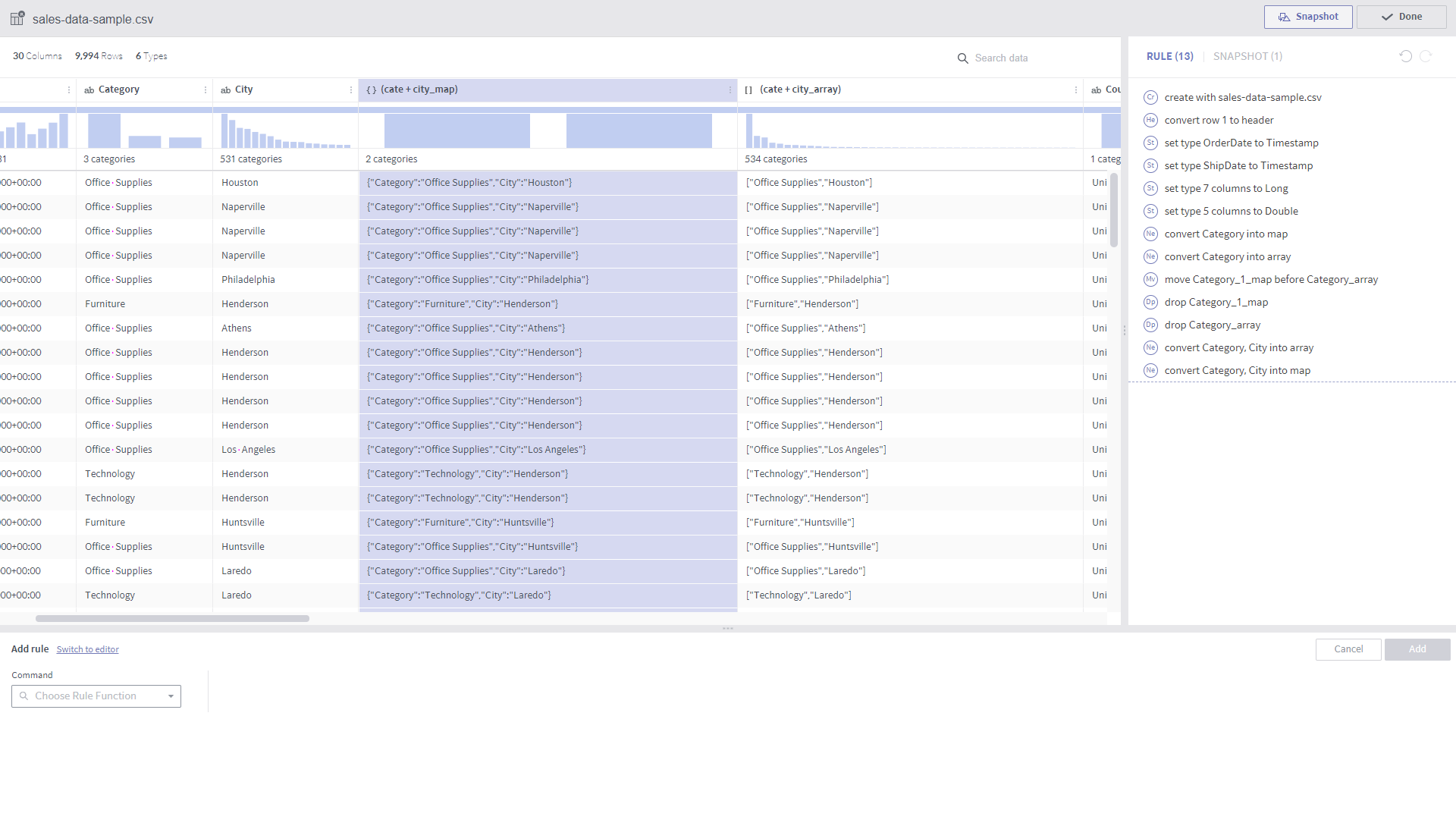
Task: Click the create with sales-data-sample.csv rule icon
Action: (x=1151, y=97)
